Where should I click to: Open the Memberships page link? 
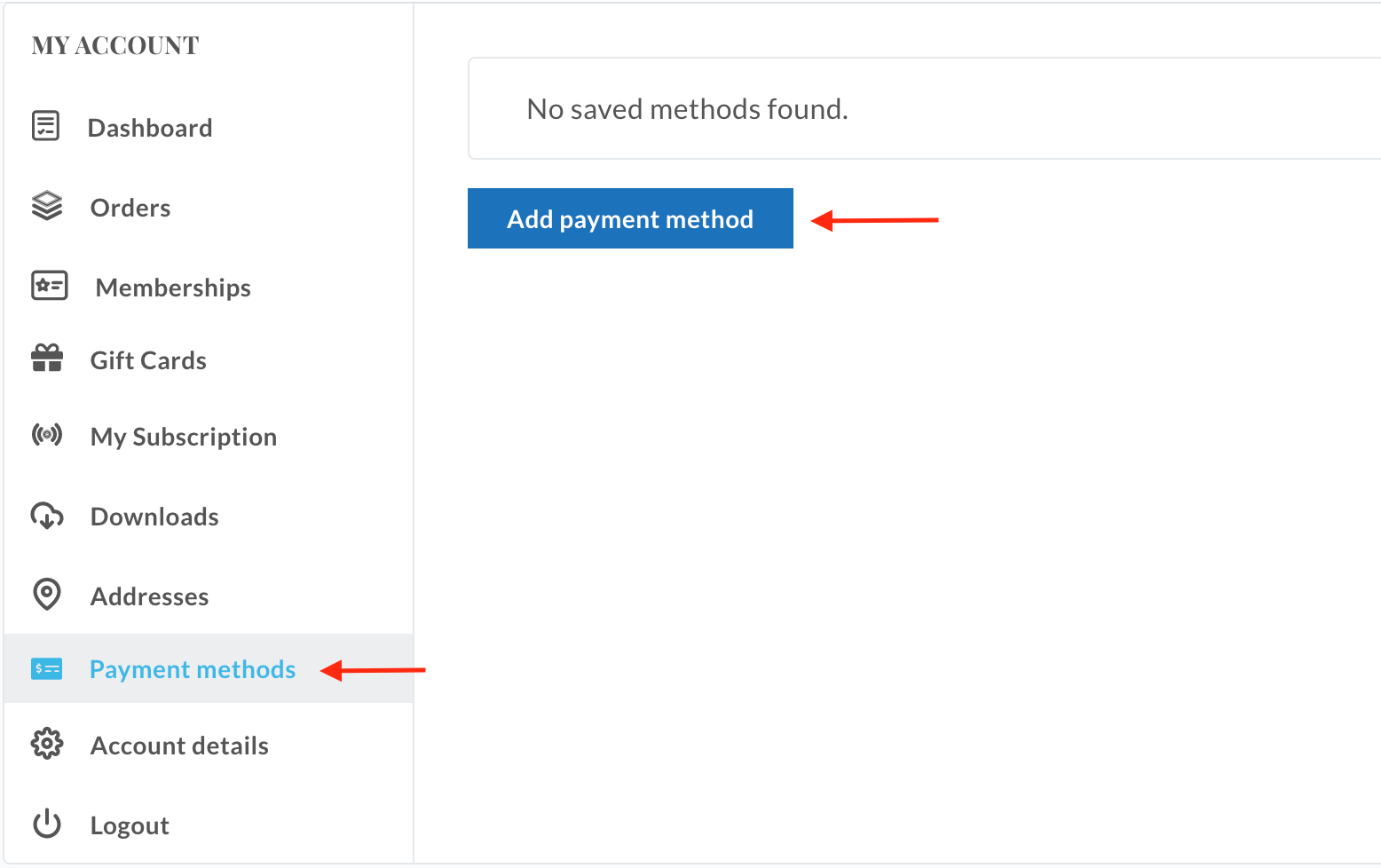tap(173, 288)
